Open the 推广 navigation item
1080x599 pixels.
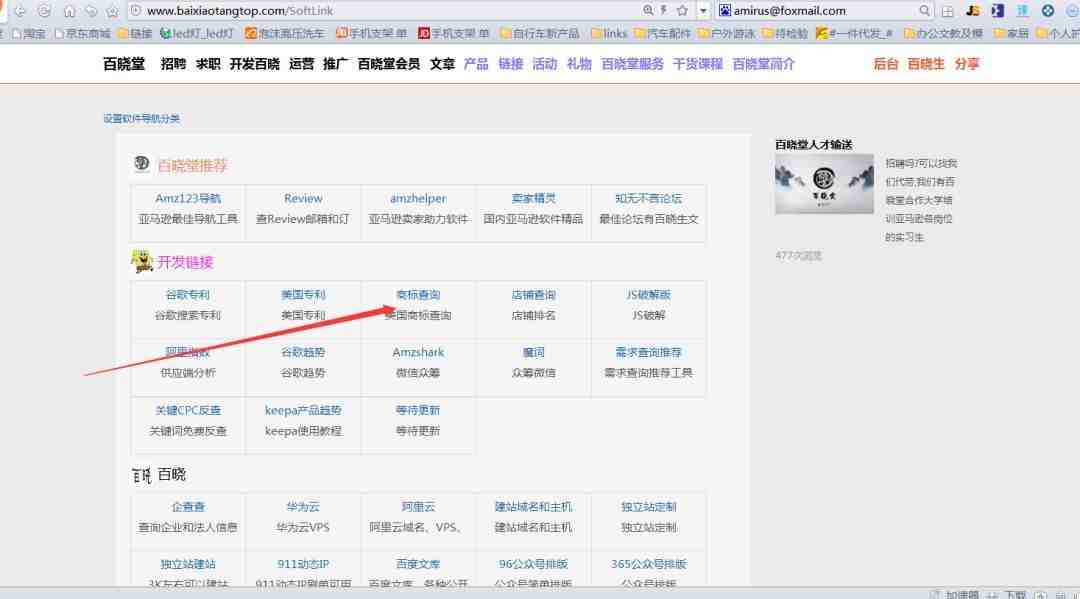tap(335, 64)
